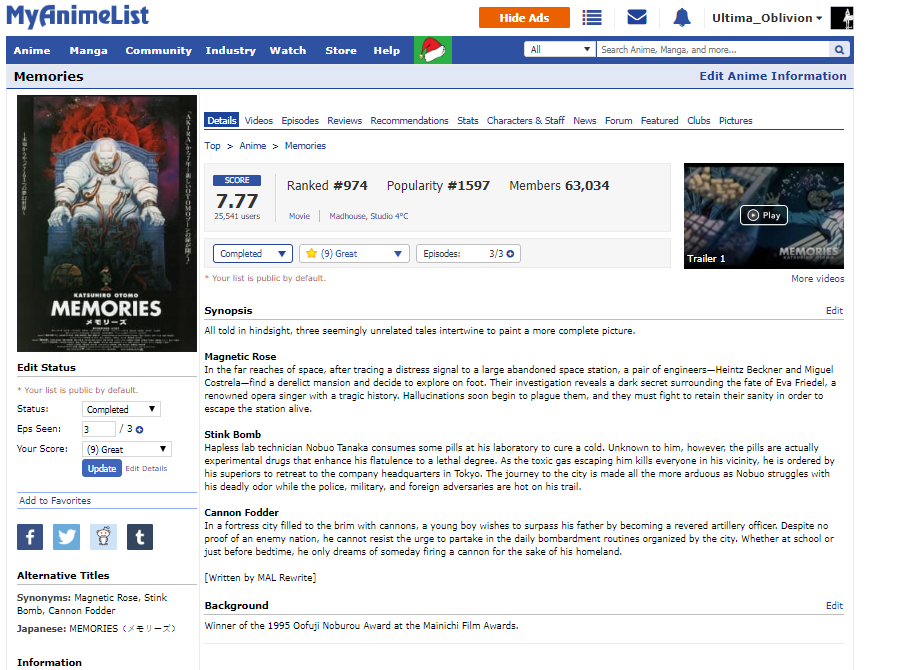The height and width of the screenshot is (670, 897).
Task: Switch to the Pictures tab
Action: [x=735, y=121]
